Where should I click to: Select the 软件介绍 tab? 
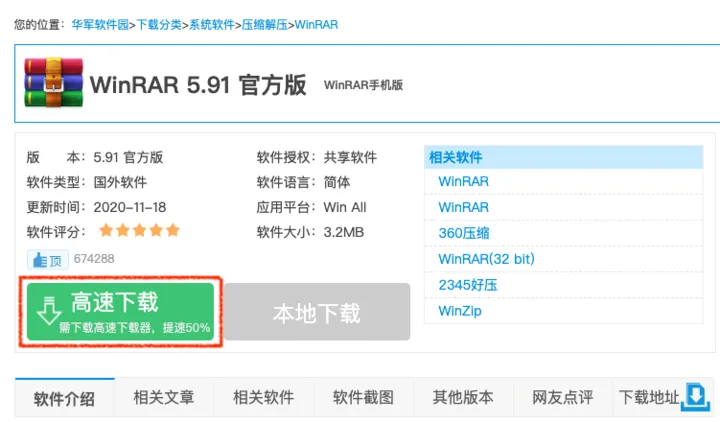64,398
